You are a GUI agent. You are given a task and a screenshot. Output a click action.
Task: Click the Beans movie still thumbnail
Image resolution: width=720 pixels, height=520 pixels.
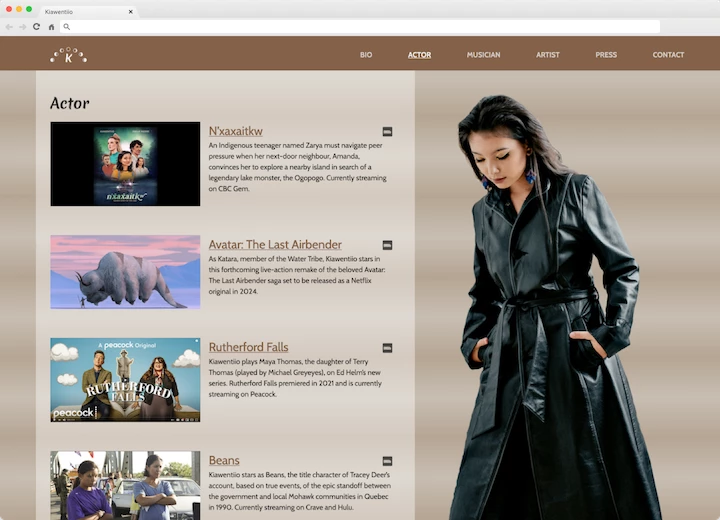[x=125, y=485]
